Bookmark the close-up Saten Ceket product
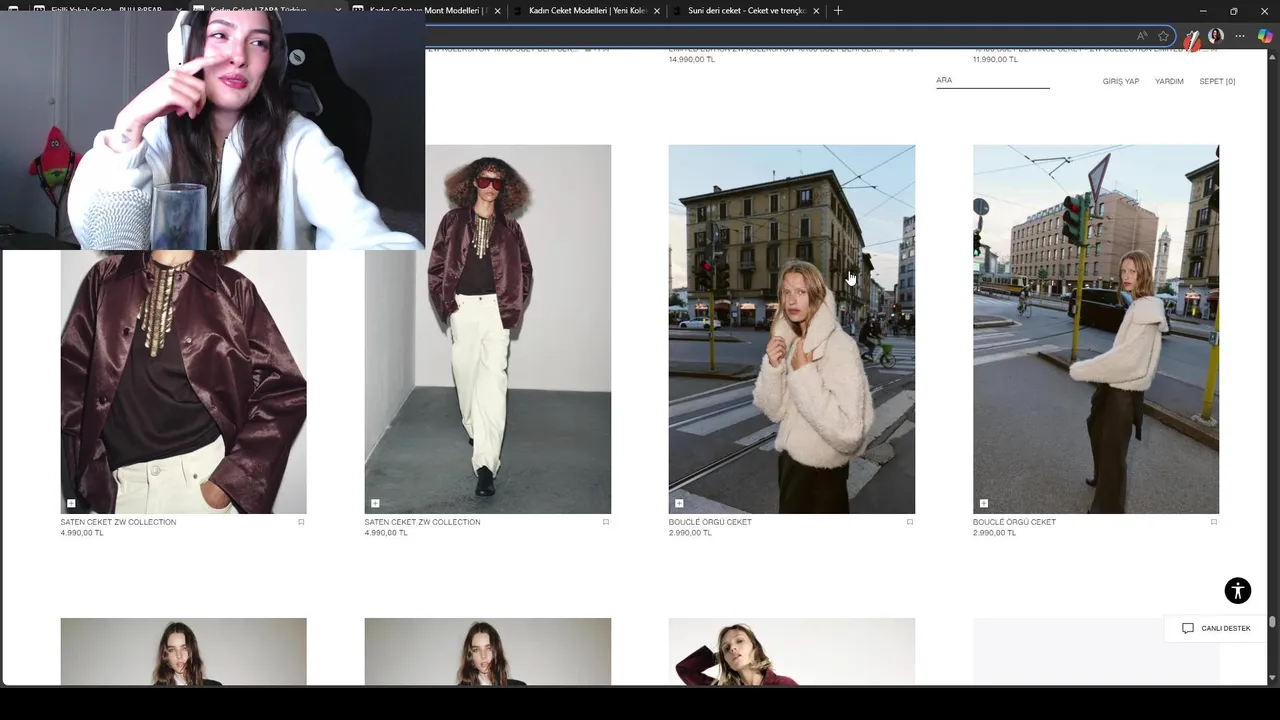 tap(301, 522)
